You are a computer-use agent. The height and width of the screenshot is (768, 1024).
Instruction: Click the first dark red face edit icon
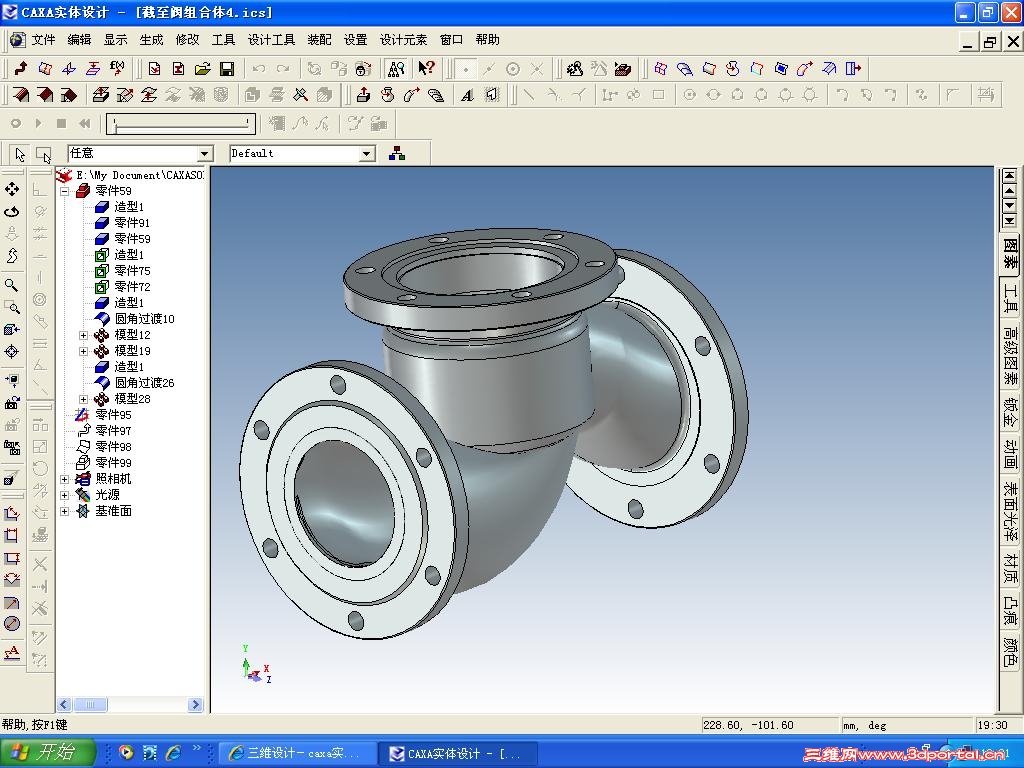point(20,95)
